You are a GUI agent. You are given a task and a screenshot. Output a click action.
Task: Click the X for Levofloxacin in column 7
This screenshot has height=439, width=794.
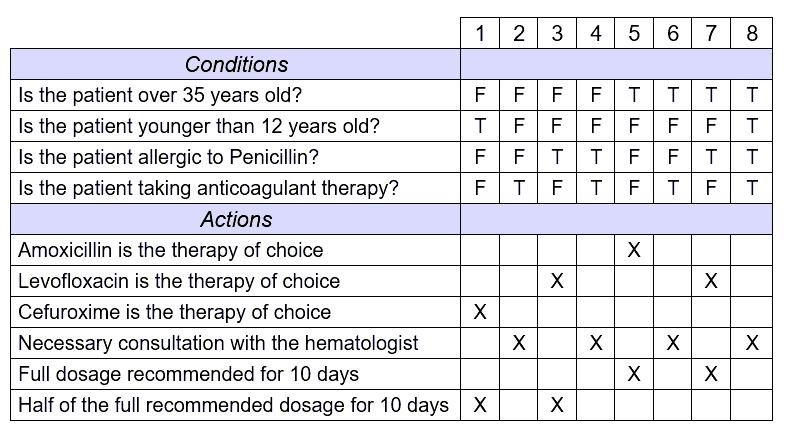coord(711,281)
